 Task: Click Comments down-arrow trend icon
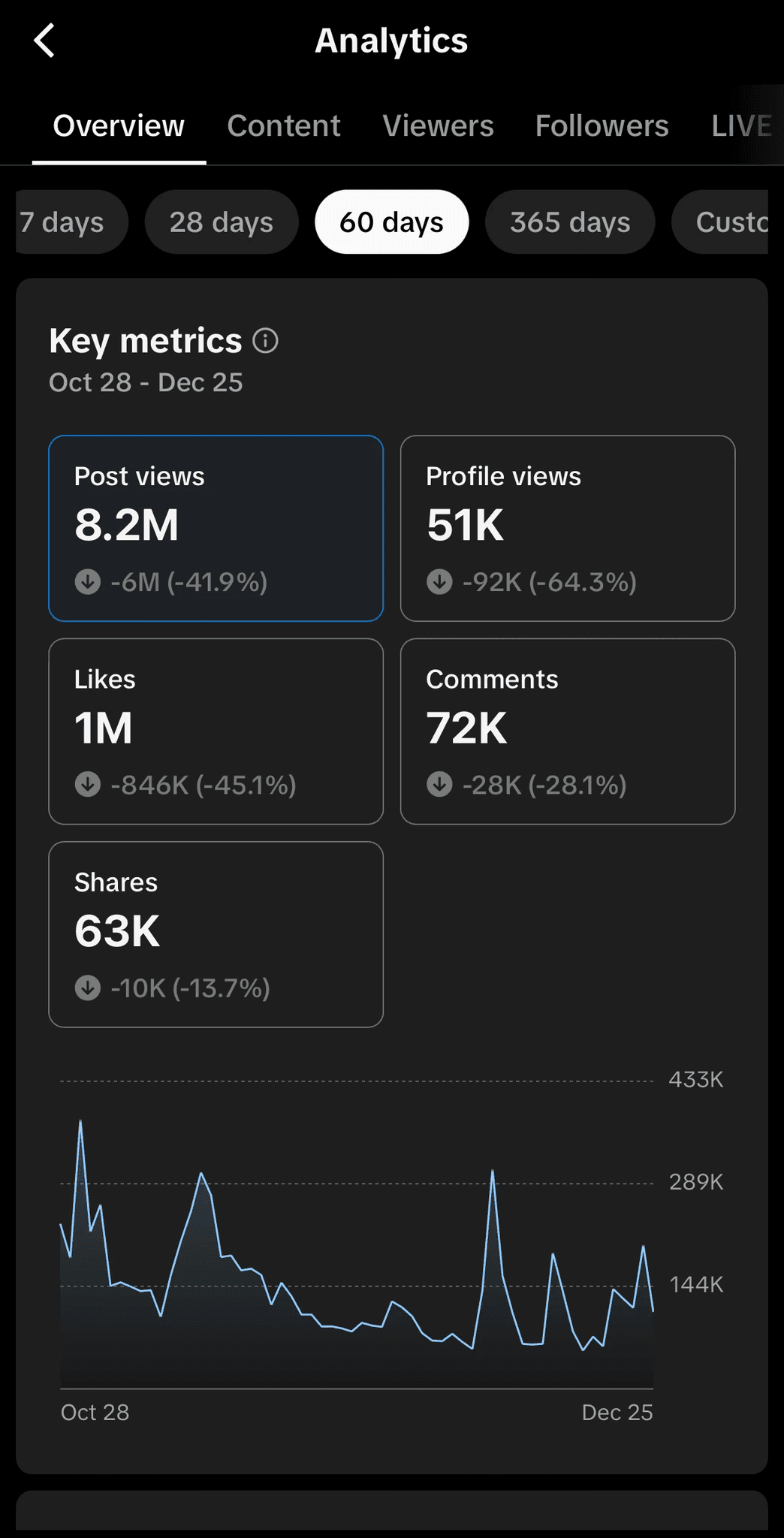tap(439, 785)
